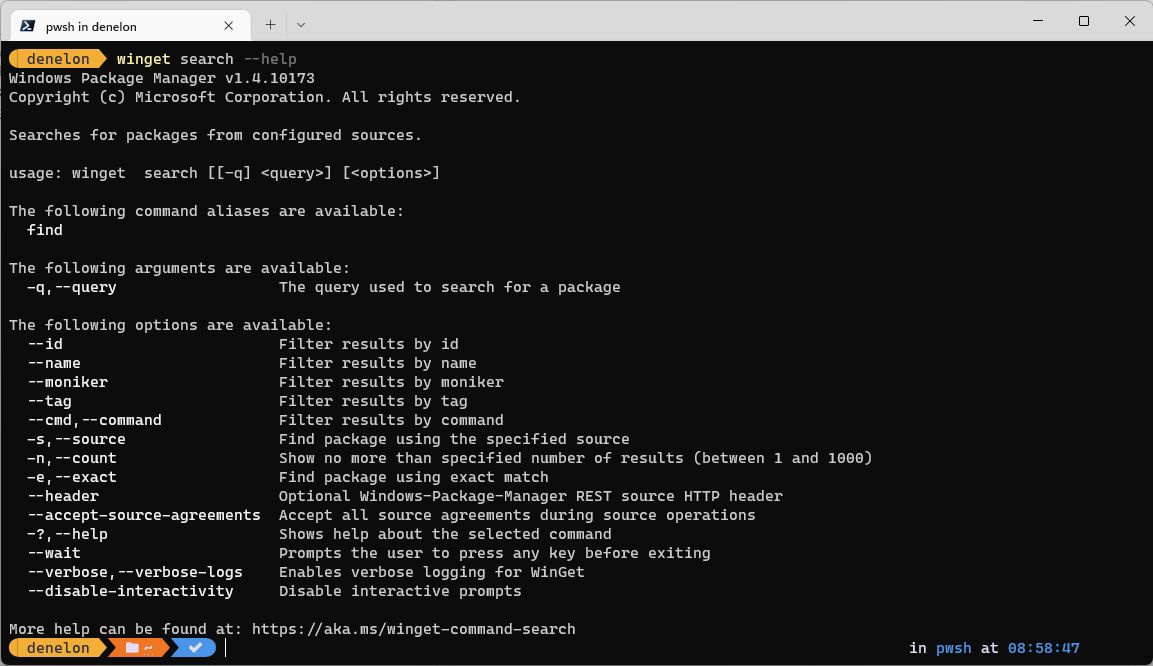
Task: Click the bottom 'denelon' prompt segment
Action: [58, 648]
